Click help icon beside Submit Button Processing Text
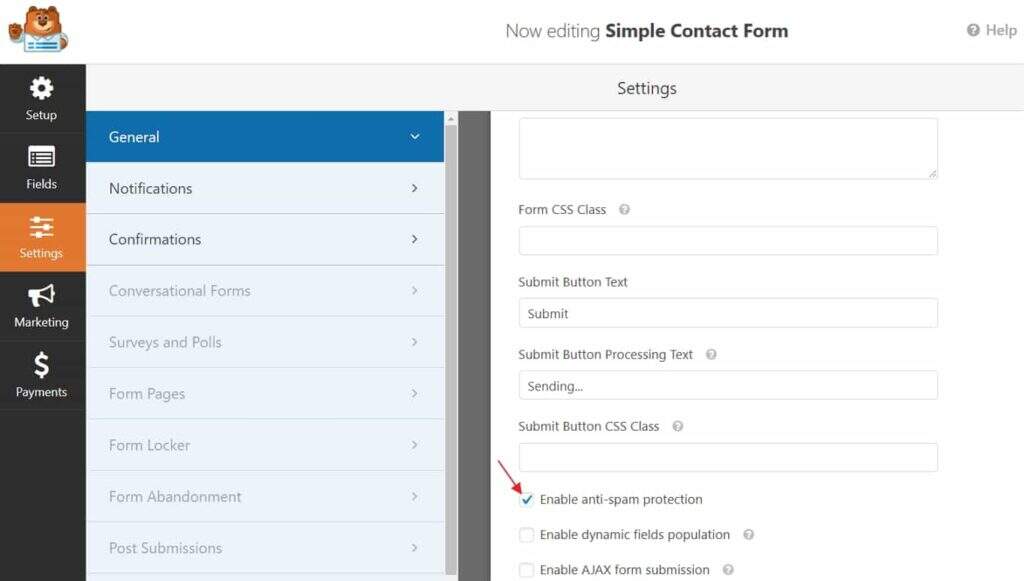This screenshot has width=1024, height=581. [x=711, y=354]
